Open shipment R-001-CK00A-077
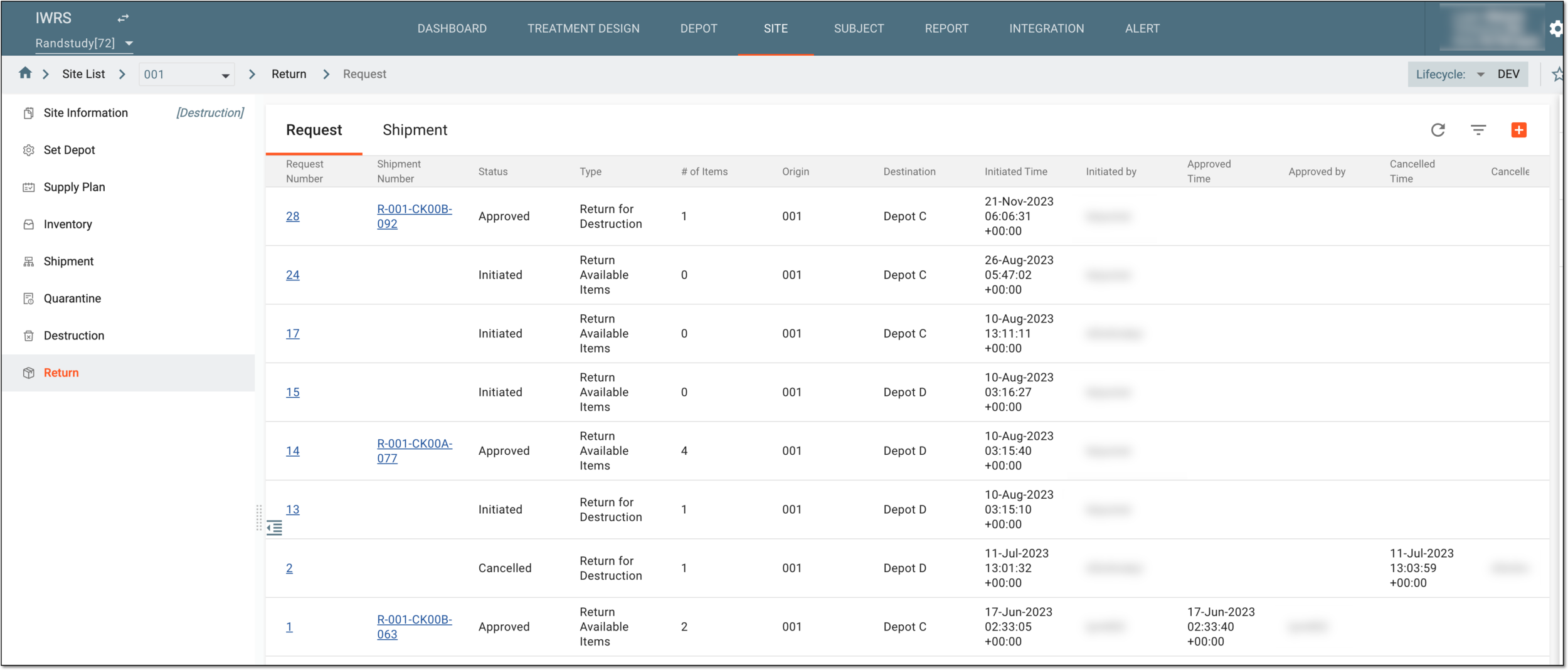 pyautogui.click(x=414, y=451)
